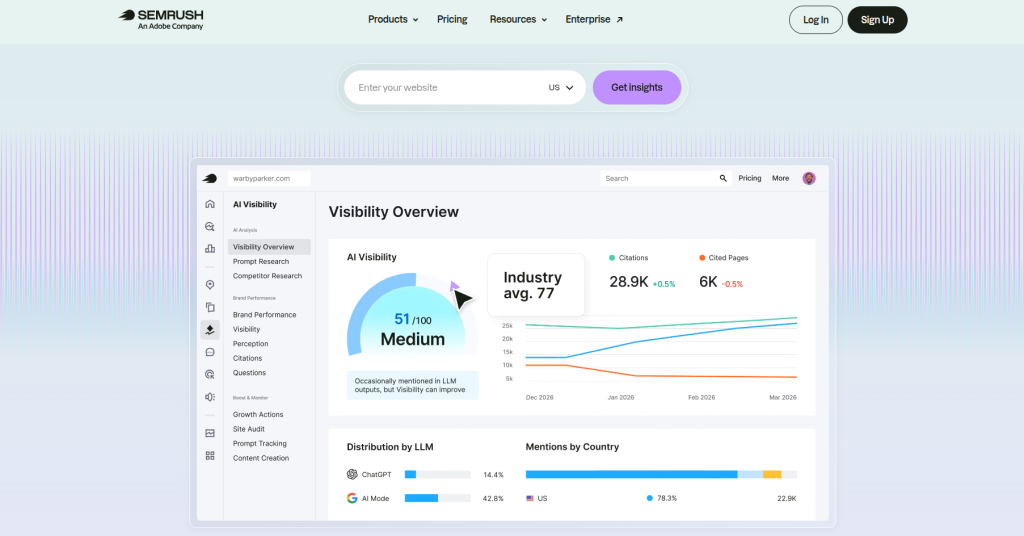Click the 78.3% US mentions value
This screenshot has width=1024, height=536.
(x=667, y=498)
